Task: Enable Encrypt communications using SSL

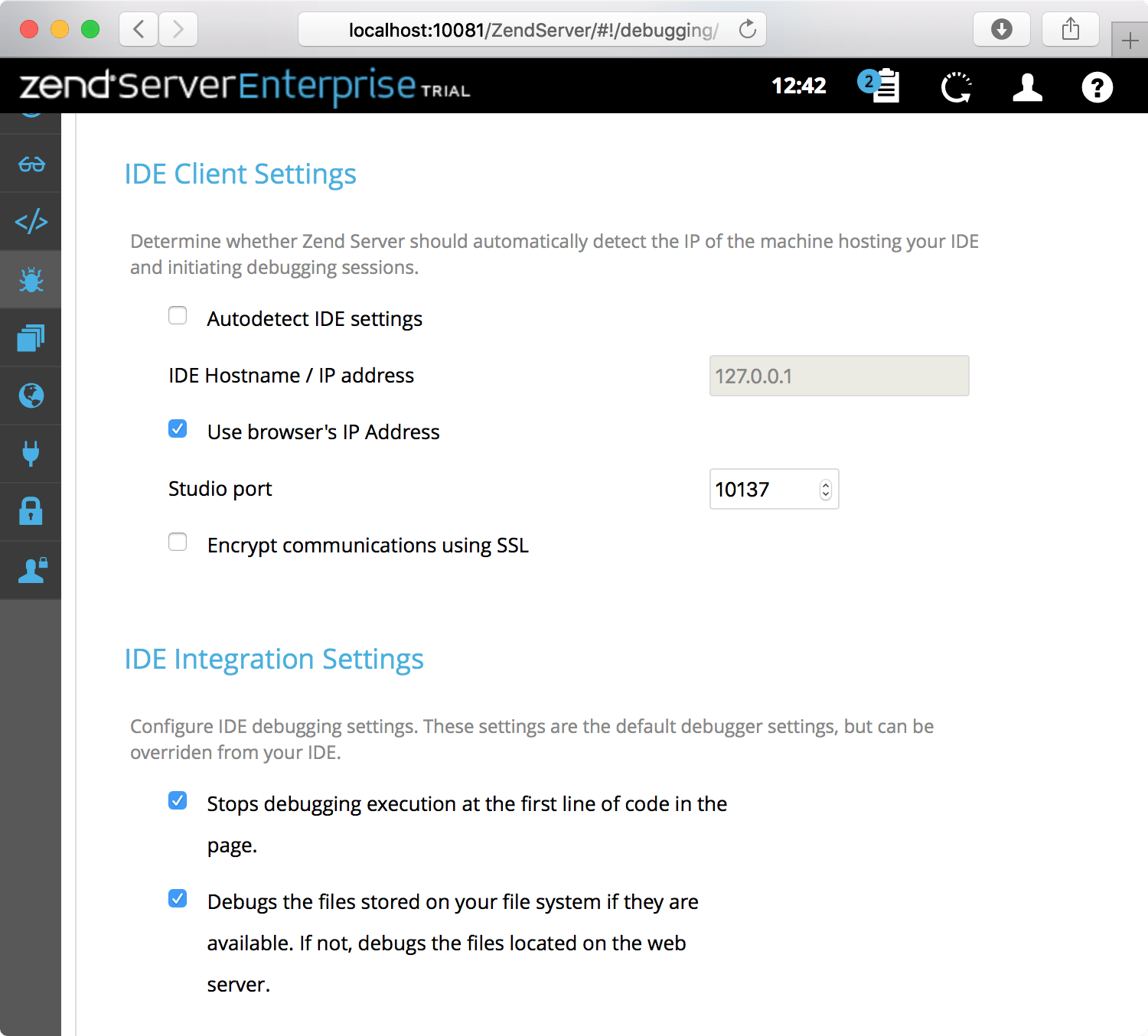Action: click(x=178, y=542)
